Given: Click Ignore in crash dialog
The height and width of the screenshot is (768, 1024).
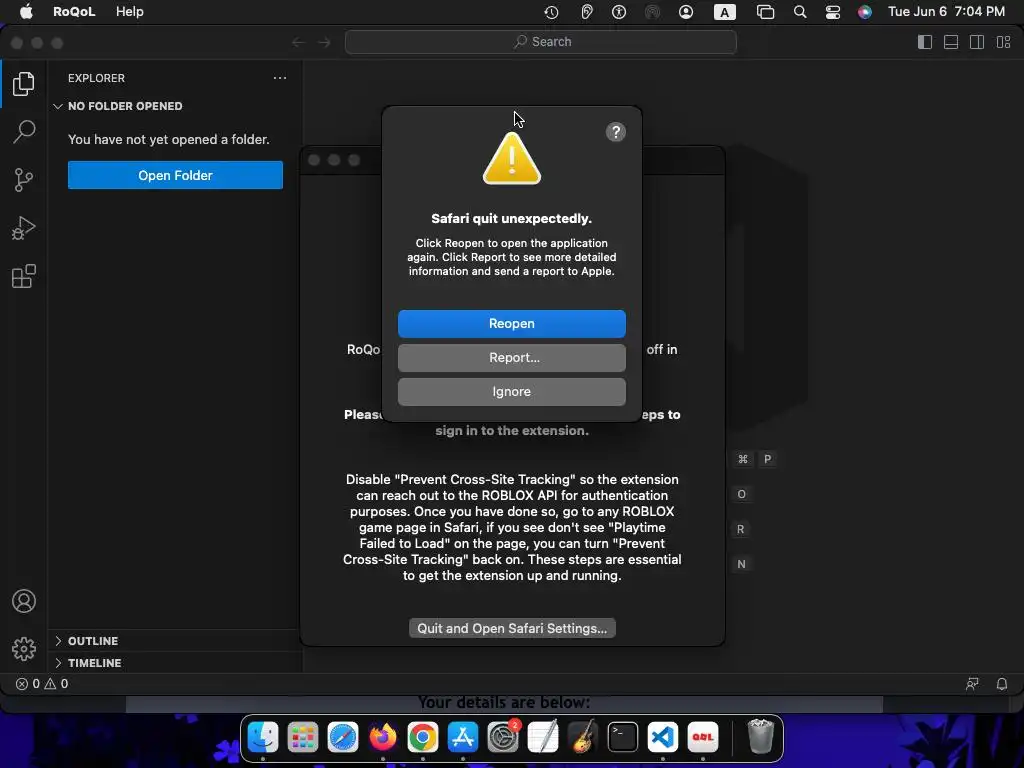Looking at the screenshot, I should pos(511,391).
